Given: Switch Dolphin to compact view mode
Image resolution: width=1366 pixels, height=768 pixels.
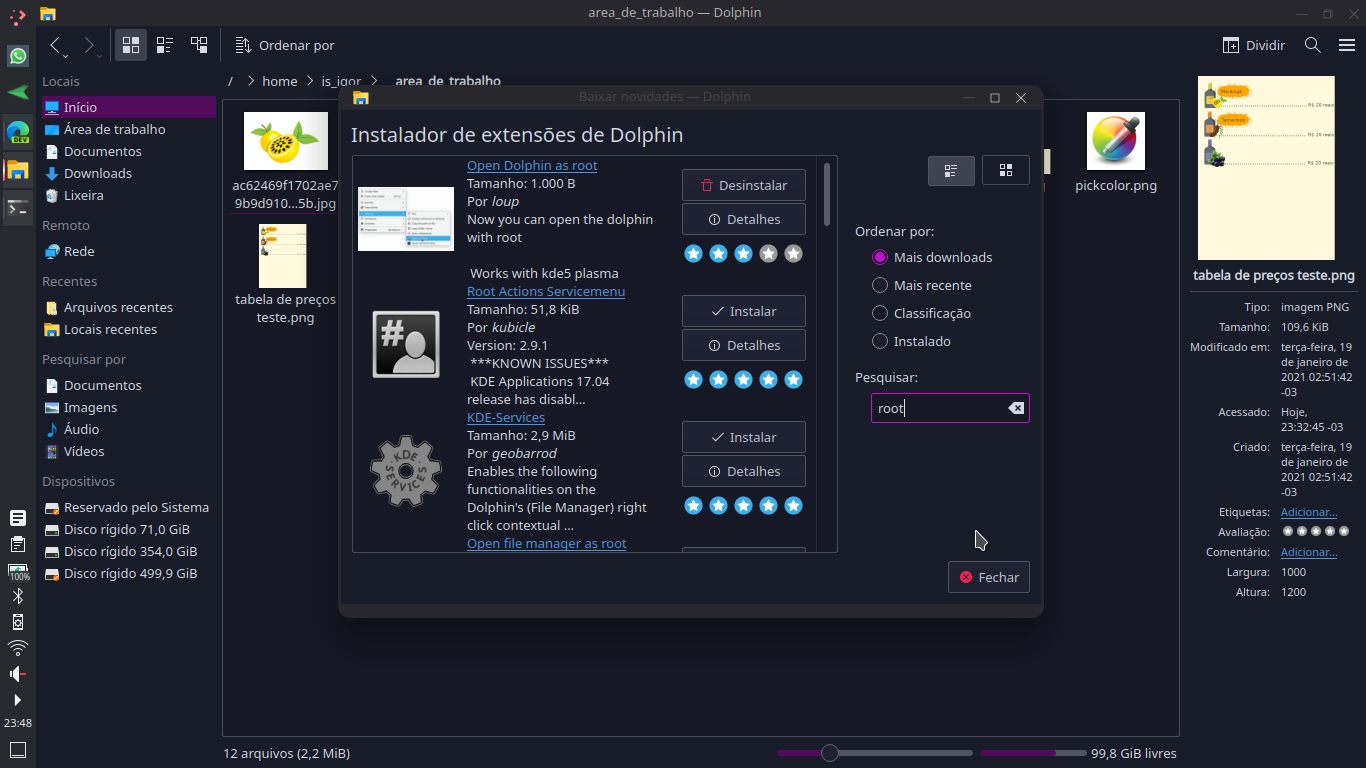Looking at the screenshot, I should (x=165, y=45).
